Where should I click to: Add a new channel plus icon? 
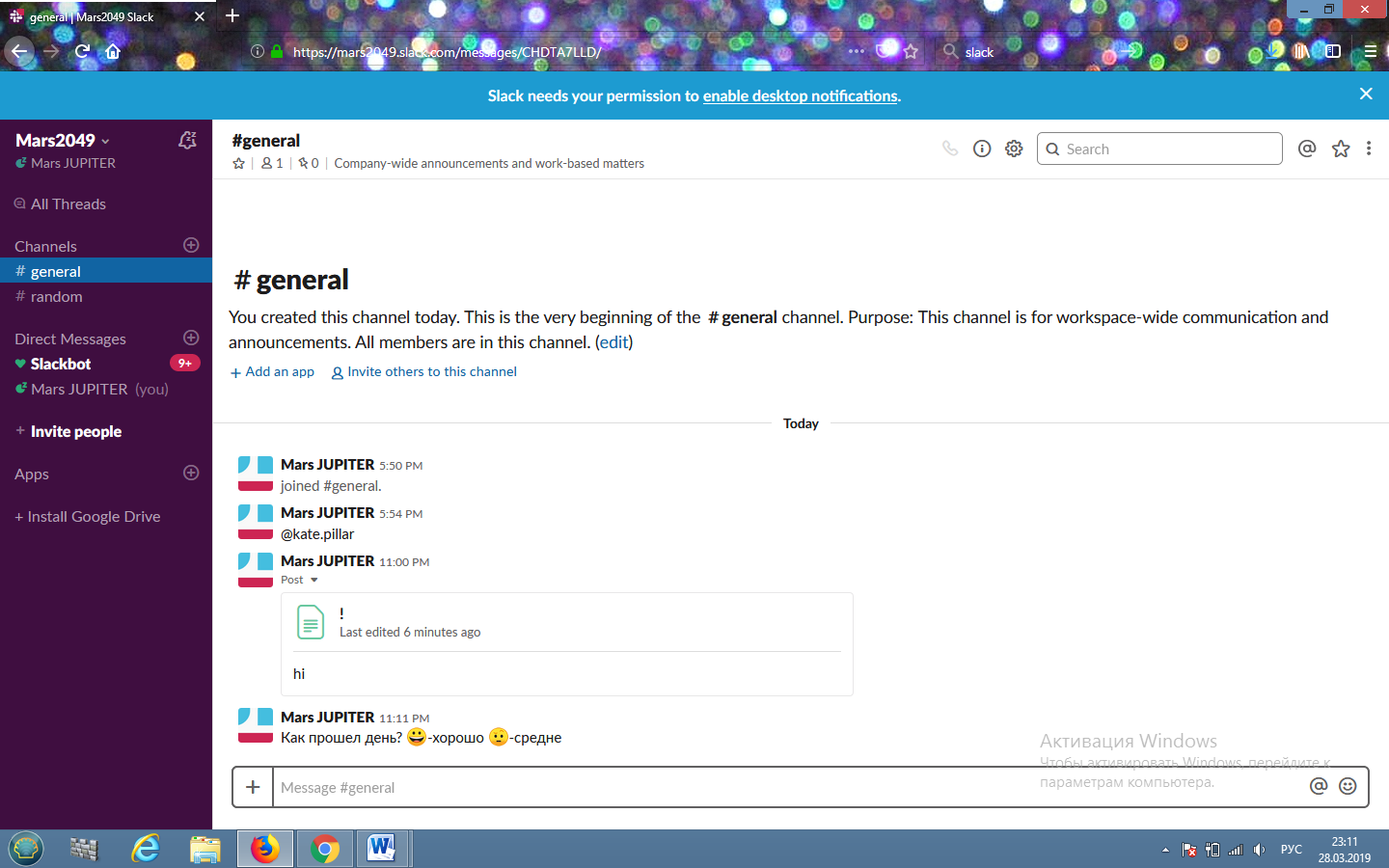191,245
